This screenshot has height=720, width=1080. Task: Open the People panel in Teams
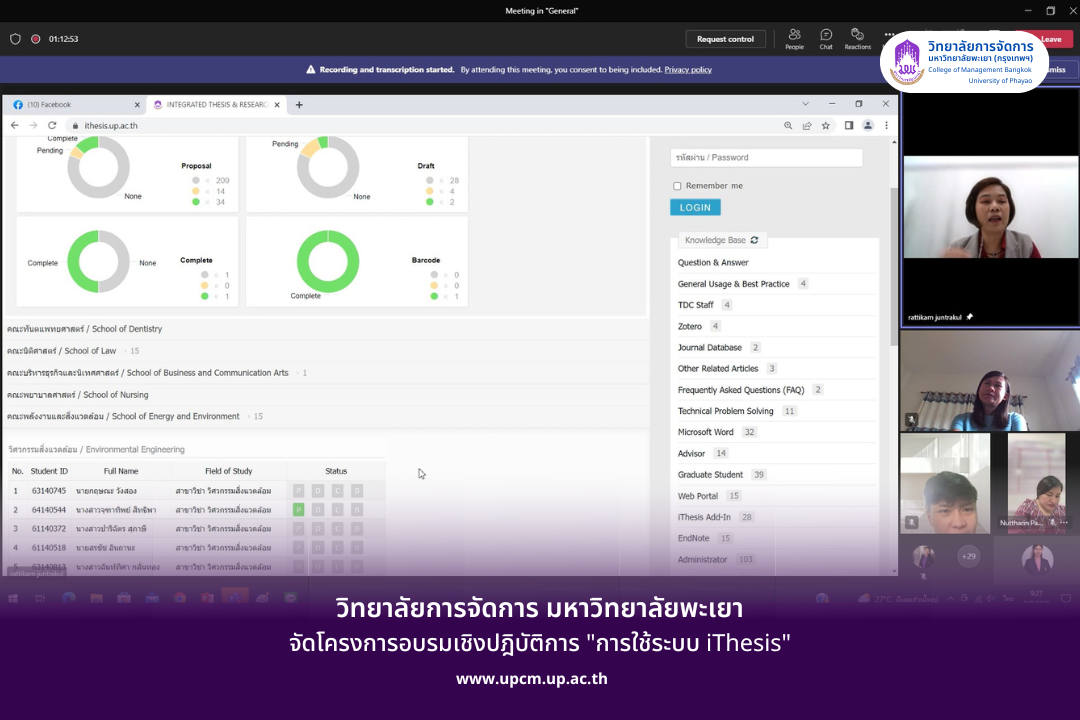(794, 39)
